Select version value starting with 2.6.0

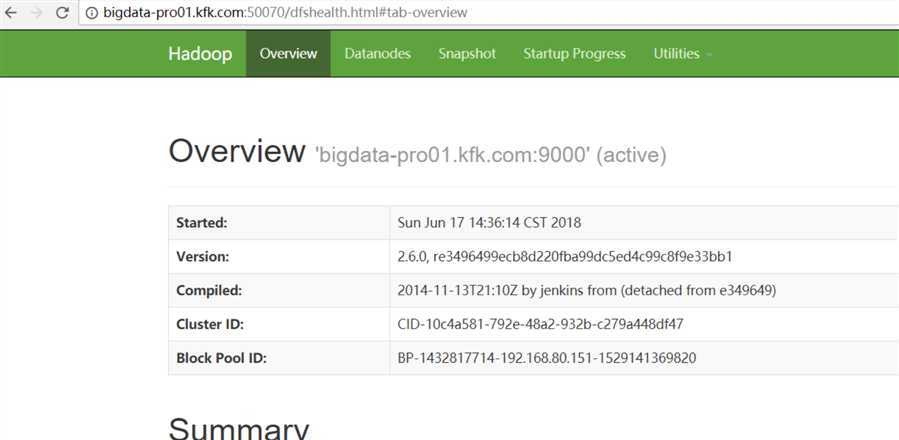click(x=565, y=256)
